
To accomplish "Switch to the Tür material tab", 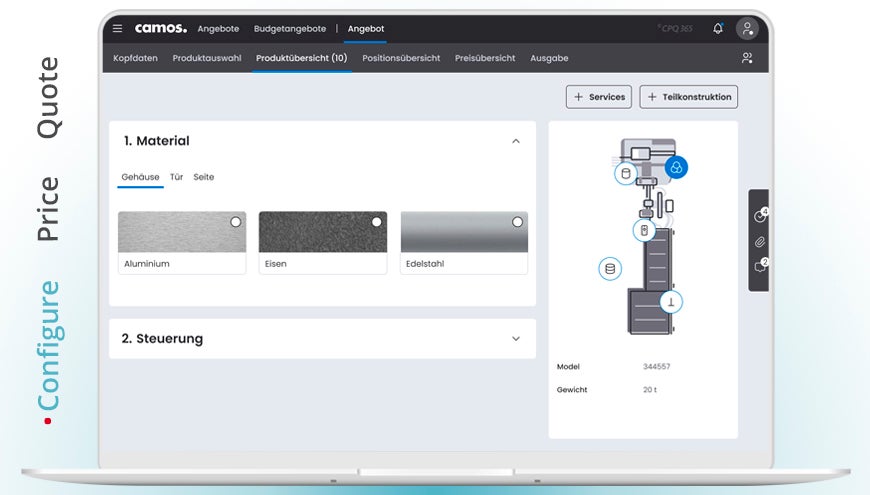I will click(176, 177).
